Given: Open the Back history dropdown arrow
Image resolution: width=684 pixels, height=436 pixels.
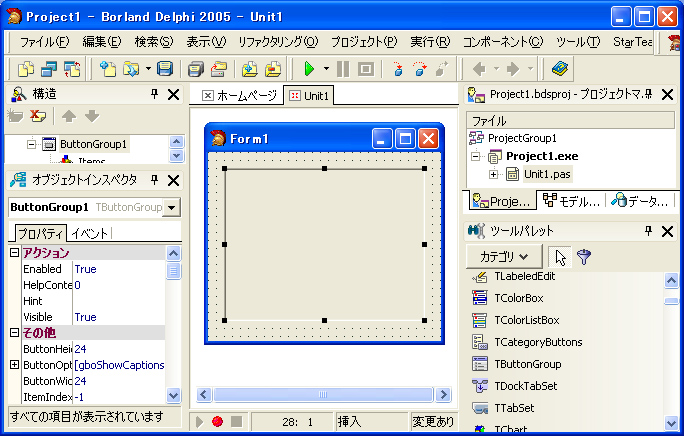Looking at the screenshot, I should [496, 69].
